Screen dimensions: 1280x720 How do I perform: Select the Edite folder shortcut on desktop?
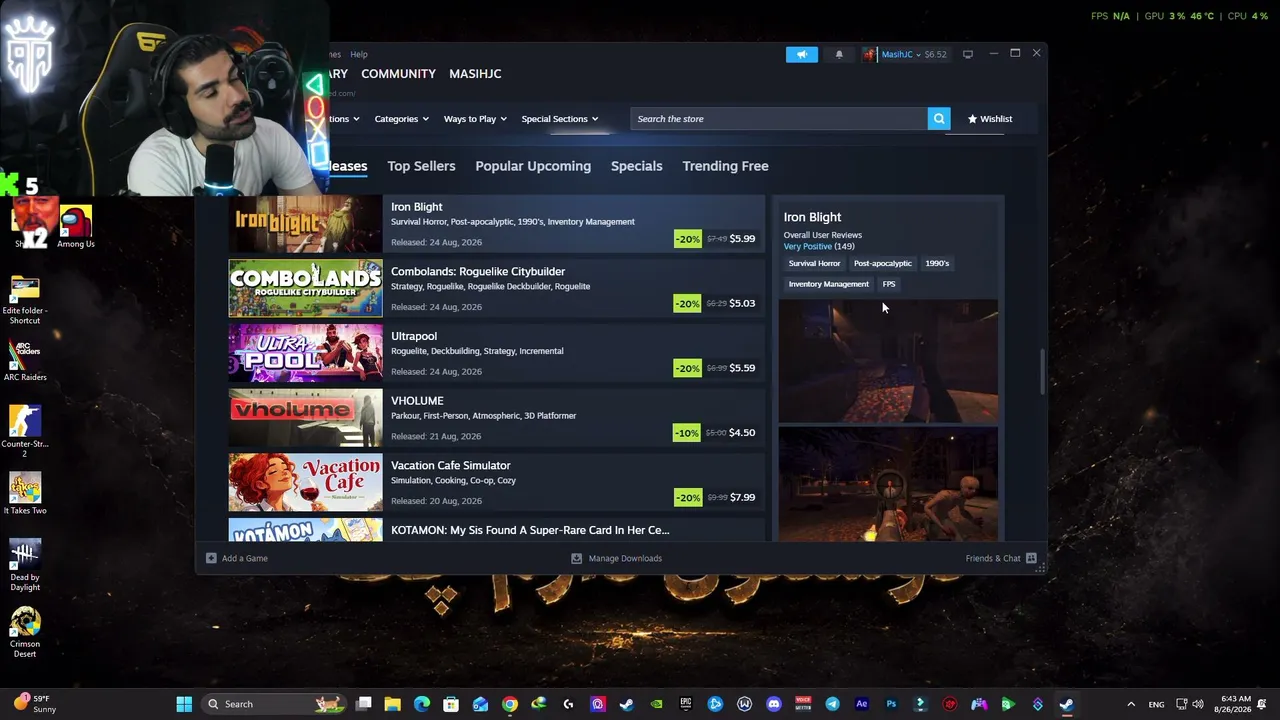[25, 301]
